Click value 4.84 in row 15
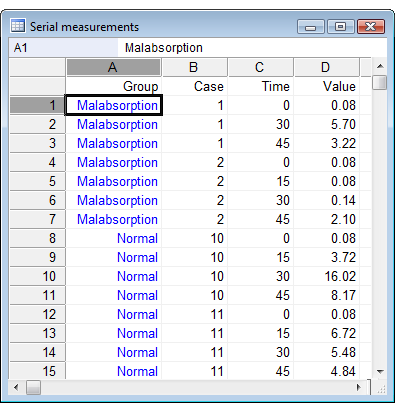Viewport: 395px width, 403px height. pyautogui.click(x=326, y=371)
